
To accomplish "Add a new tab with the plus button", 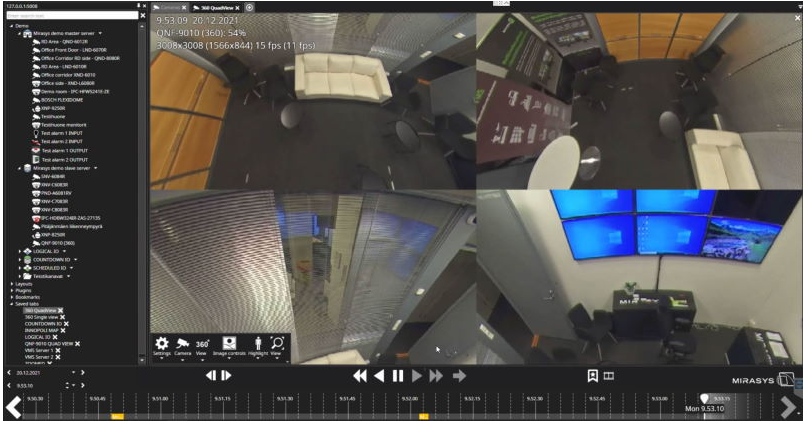I will click(x=249, y=7).
